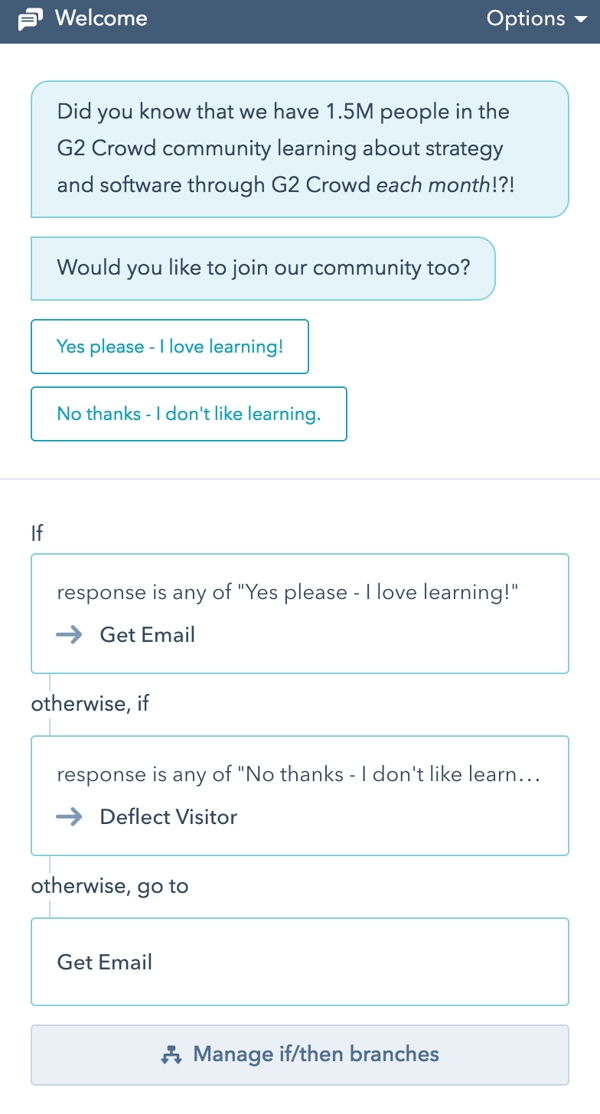Click the "otherwise, if" branch label
The image size is (600, 1114).
click(90, 703)
